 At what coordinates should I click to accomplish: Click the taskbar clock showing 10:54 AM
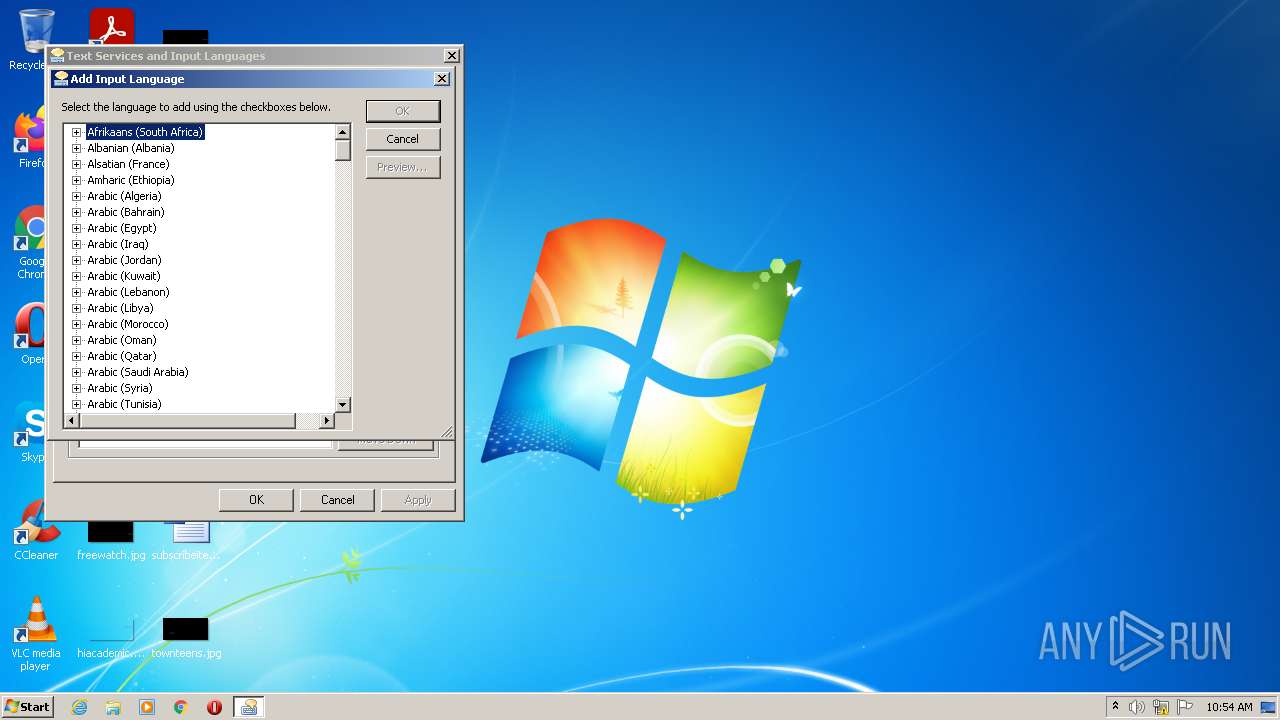pos(1229,707)
